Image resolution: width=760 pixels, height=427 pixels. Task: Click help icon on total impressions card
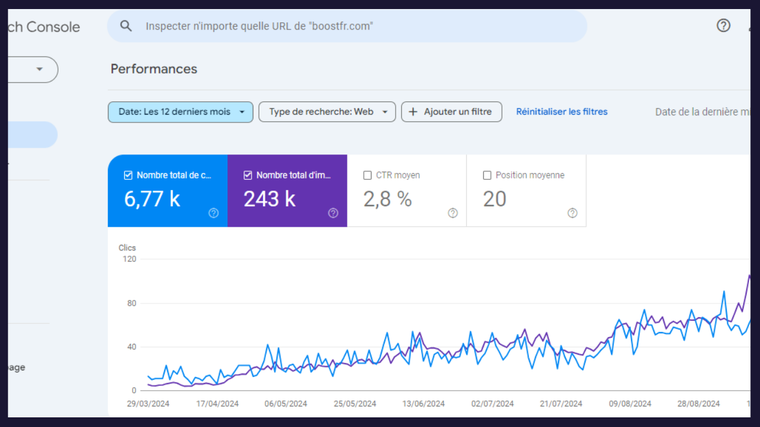pyautogui.click(x=333, y=213)
